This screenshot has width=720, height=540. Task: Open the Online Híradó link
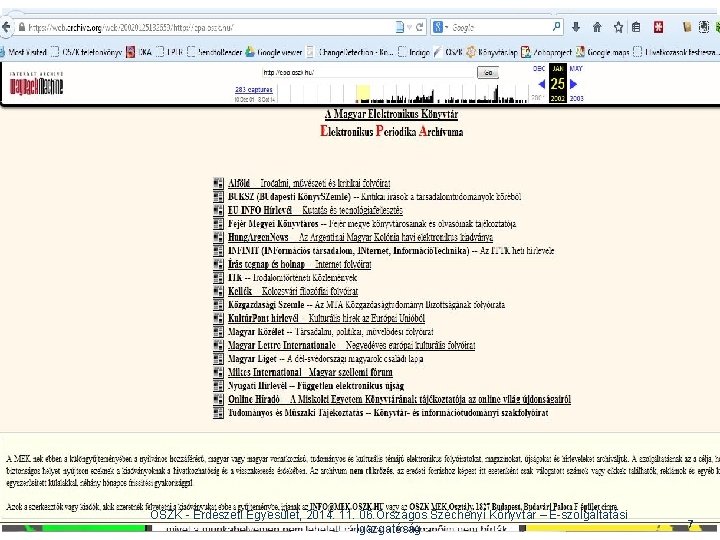tap(399, 399)
